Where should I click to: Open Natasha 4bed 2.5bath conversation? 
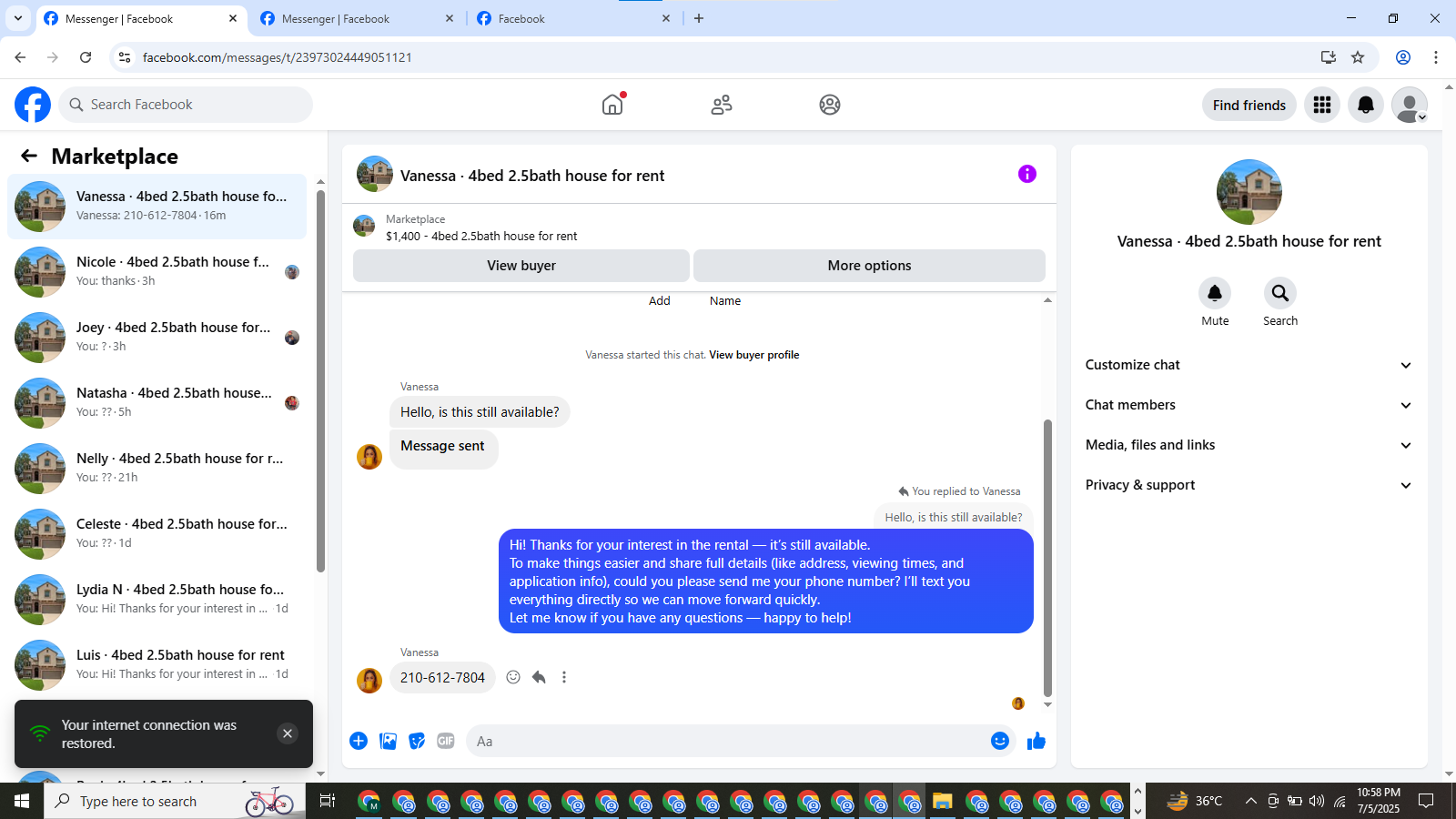[157, 403]
